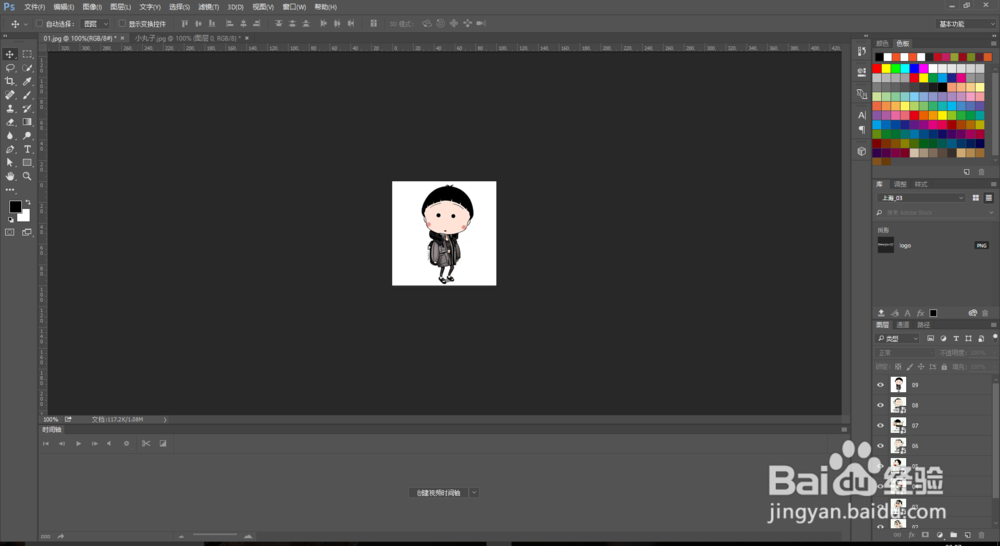Open the 滤镜(T) menu

209,7
